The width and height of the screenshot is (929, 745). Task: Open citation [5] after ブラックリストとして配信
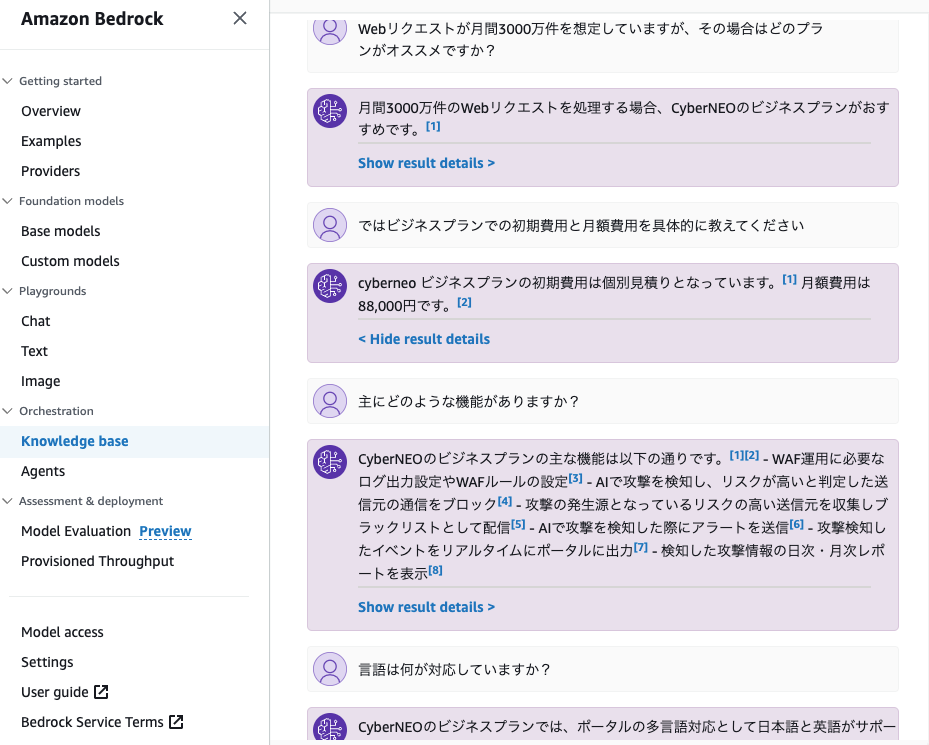[x=518, y=524]
